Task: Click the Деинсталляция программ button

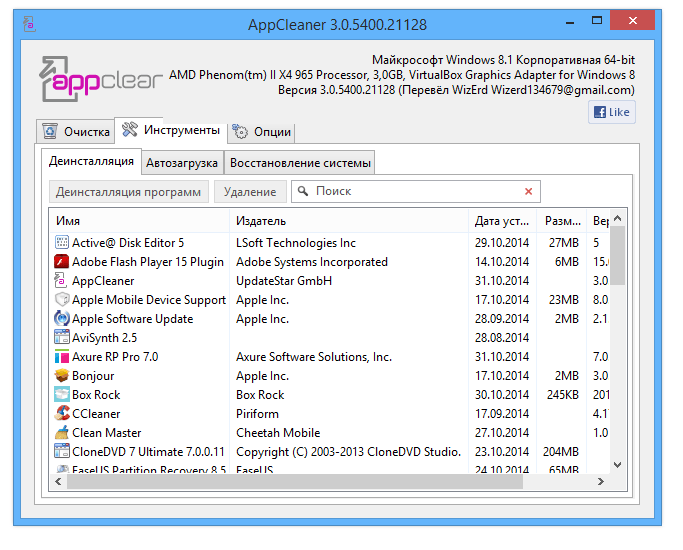Action: tap(128, 192)
